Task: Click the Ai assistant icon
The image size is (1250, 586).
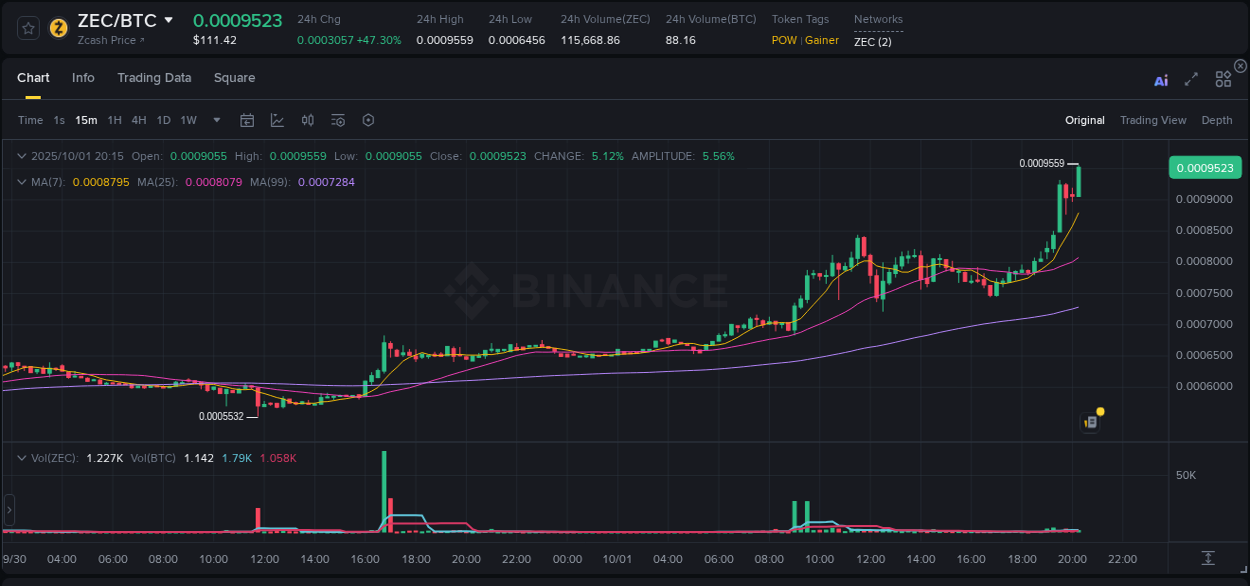Action: (x=1161, y=79)
